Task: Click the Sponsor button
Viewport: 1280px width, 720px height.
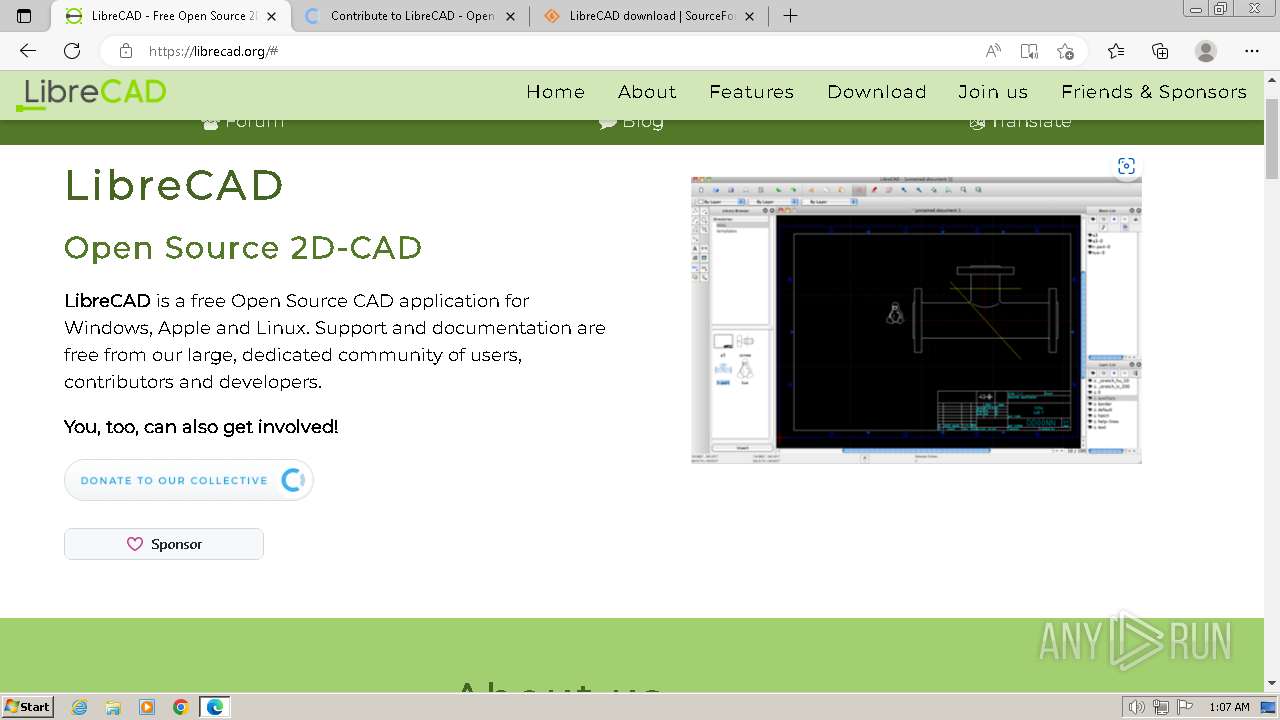Action: tap(164, 544)
